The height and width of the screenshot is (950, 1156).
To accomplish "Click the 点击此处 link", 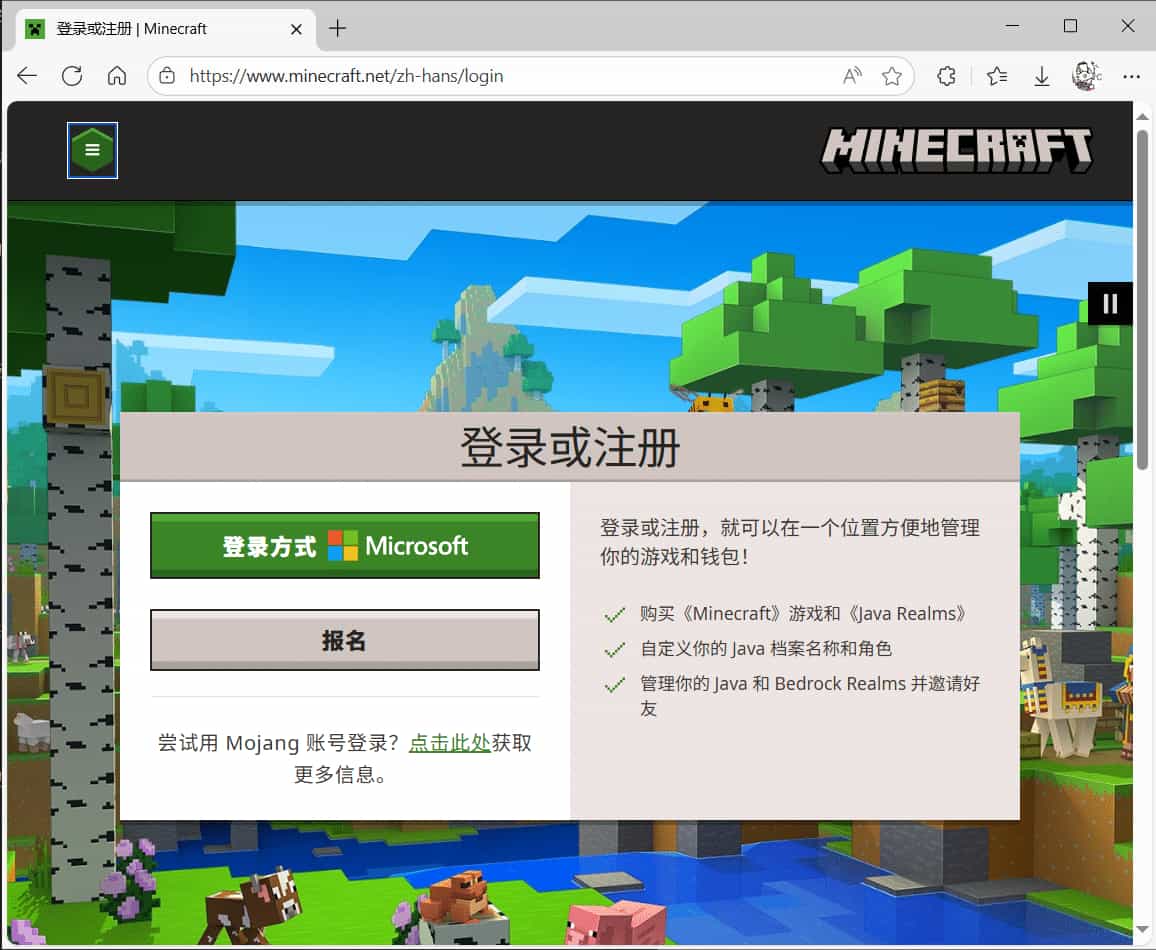I will [449, 743].
